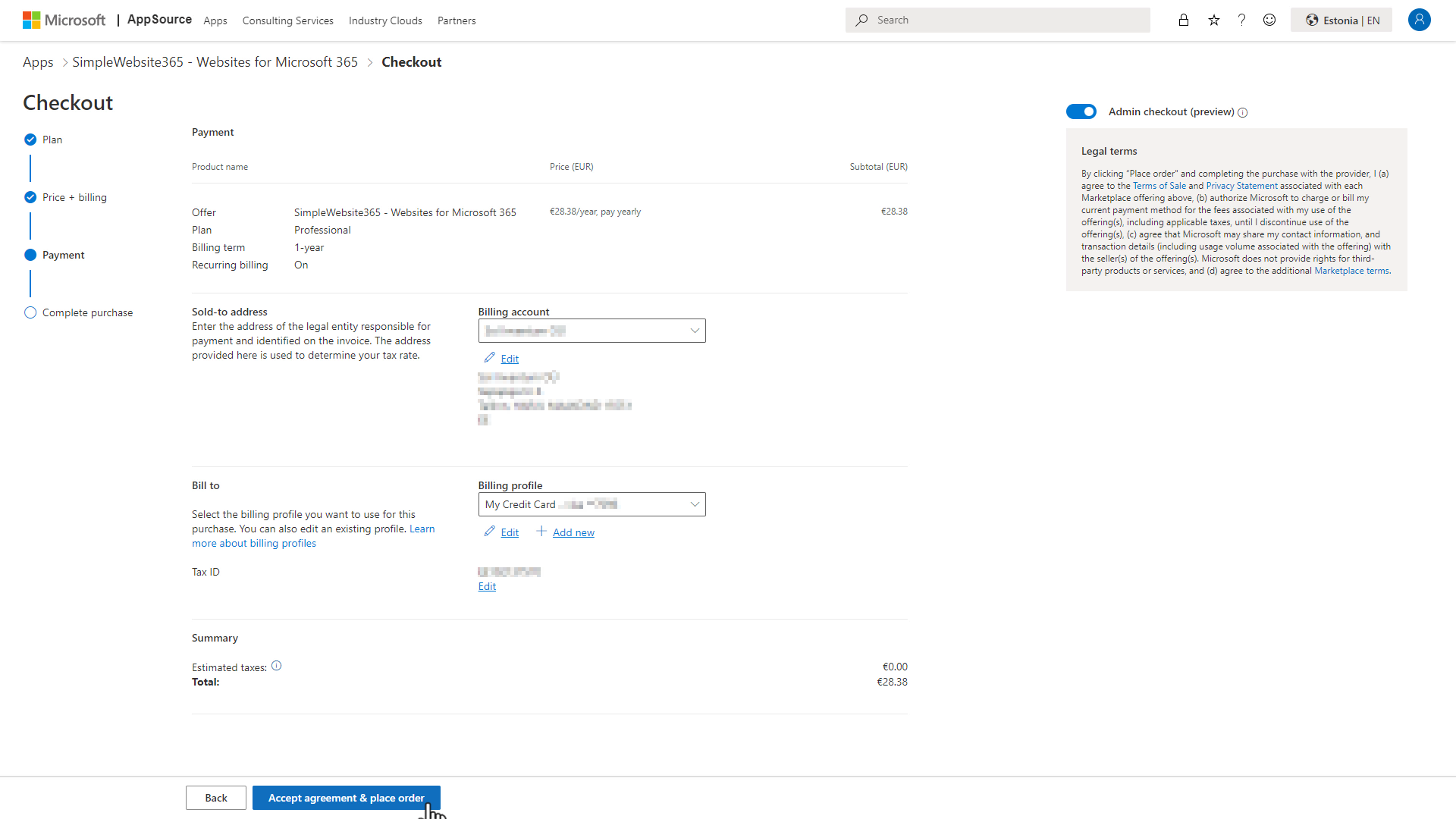The width and height of the screenshot is (1456, 819).
Task: Click the 'Professional' plan value
Action: 322,230
